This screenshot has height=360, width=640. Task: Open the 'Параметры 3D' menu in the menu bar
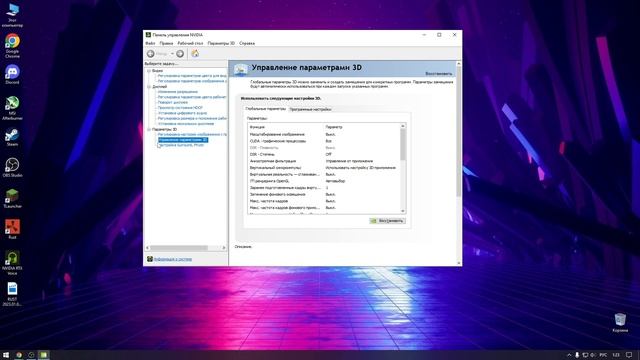pyautogui.click(x=221, y=43)
